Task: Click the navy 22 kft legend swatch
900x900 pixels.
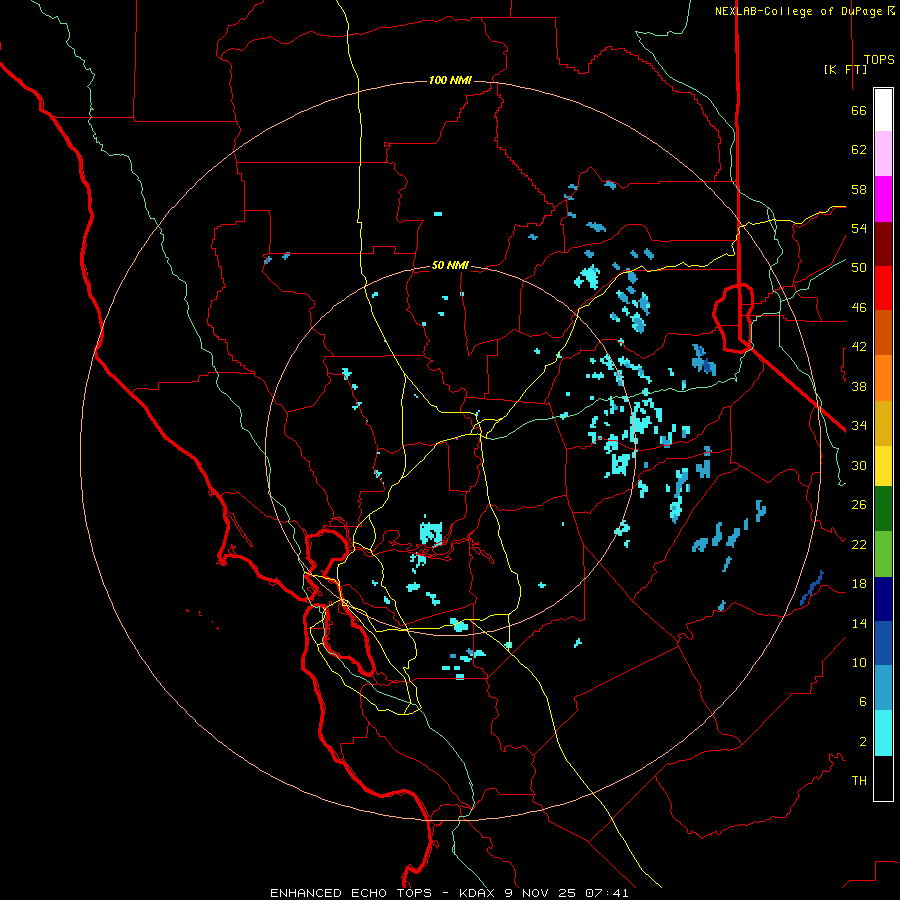Action: point(883,599)
